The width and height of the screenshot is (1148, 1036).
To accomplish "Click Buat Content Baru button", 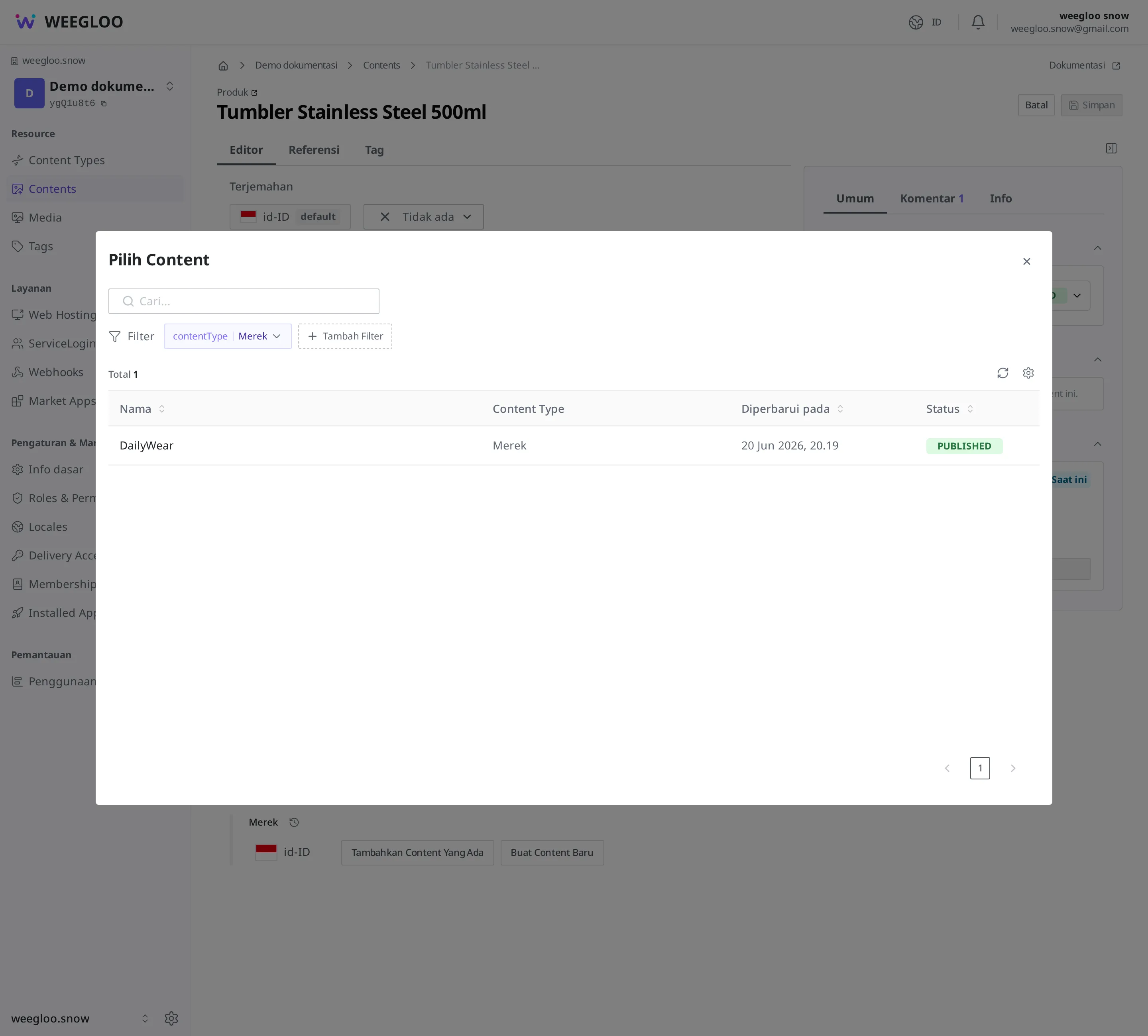I will (x=552, y=853).
